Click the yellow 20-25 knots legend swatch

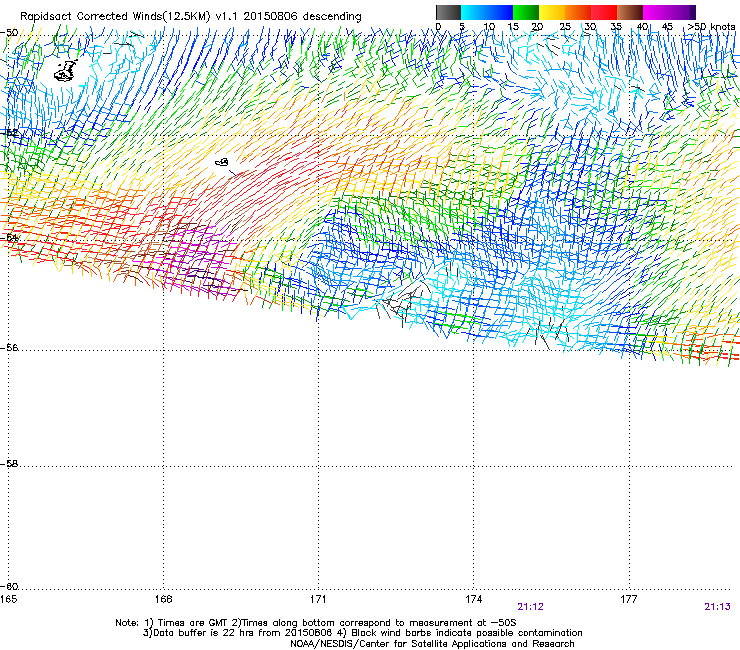click(x=552, y=12)
